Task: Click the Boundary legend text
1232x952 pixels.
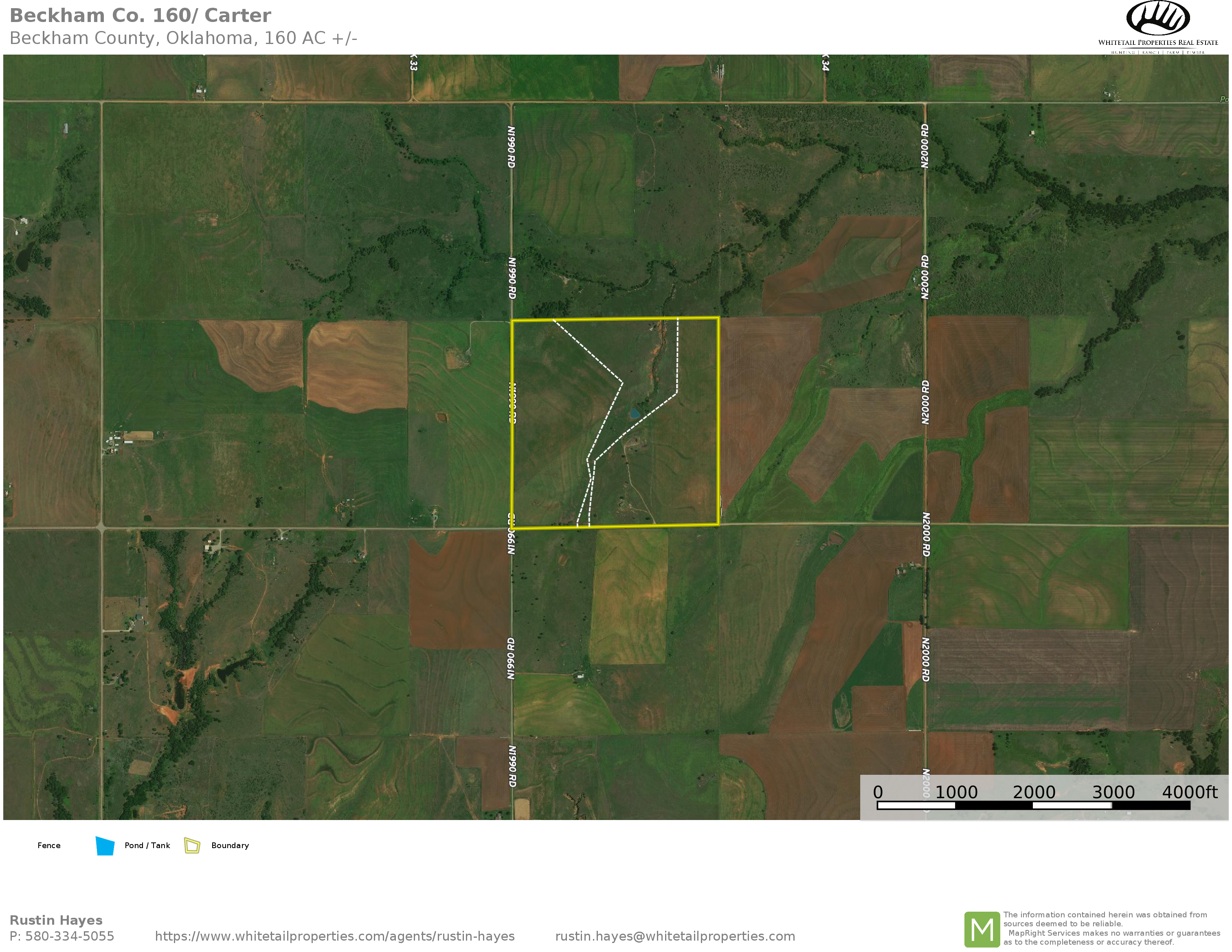Action: (x=230, y=845)
